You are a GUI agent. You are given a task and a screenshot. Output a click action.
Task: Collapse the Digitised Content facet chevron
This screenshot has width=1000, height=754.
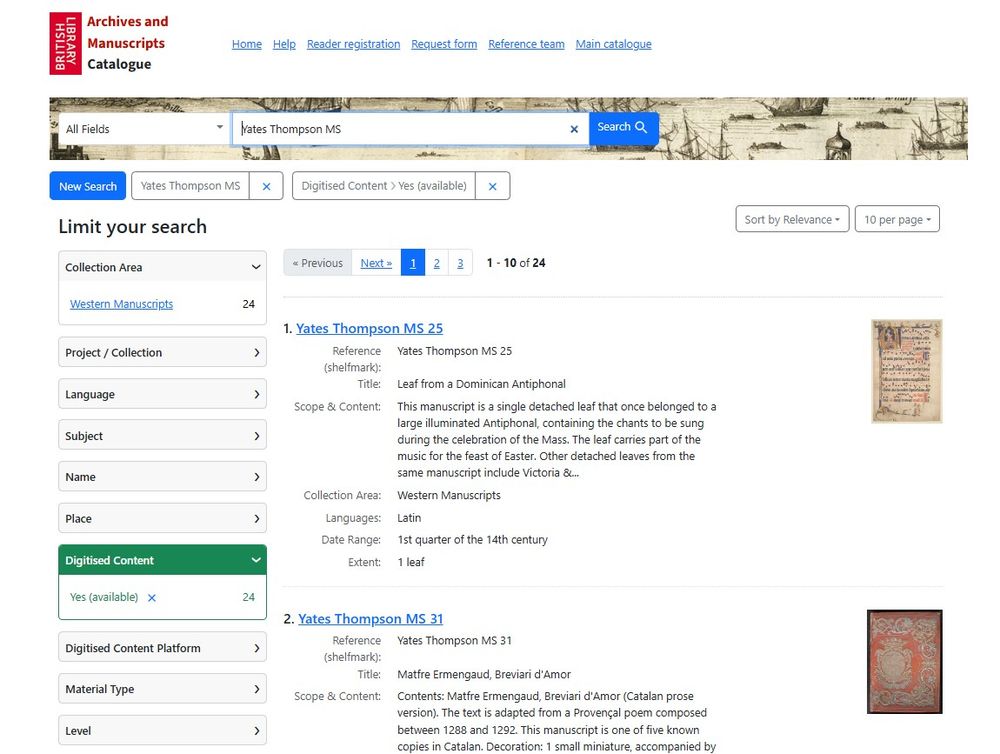pyautogui.click(x=257, y=560)
